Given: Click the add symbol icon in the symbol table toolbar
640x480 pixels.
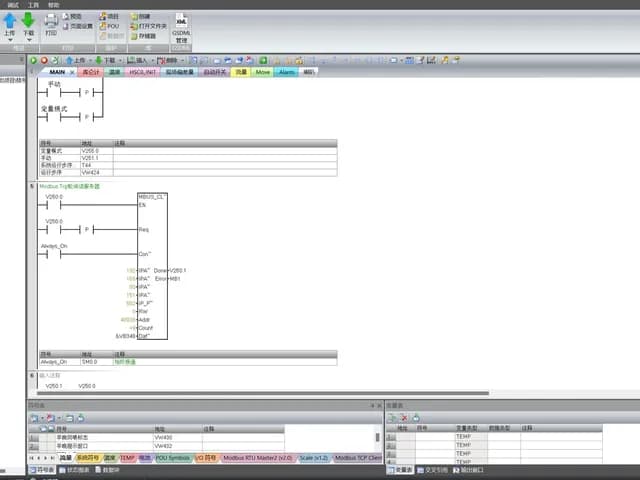Looking at the screenshot, I should 34,418.
